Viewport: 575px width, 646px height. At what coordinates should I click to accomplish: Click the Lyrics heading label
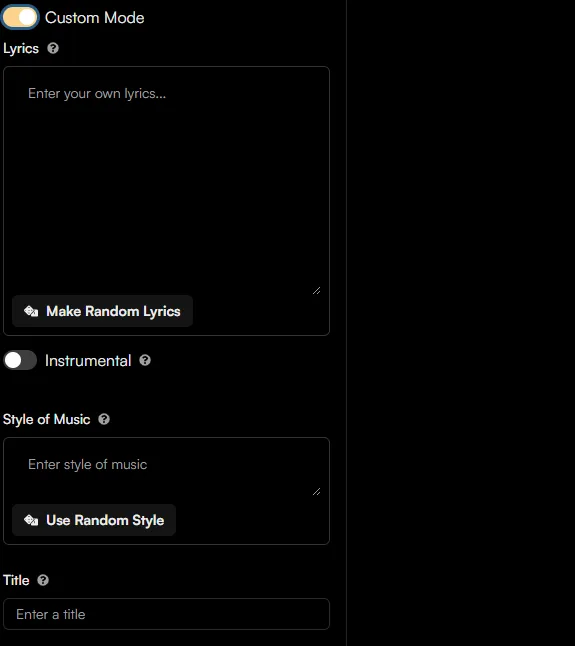[21, 49]
